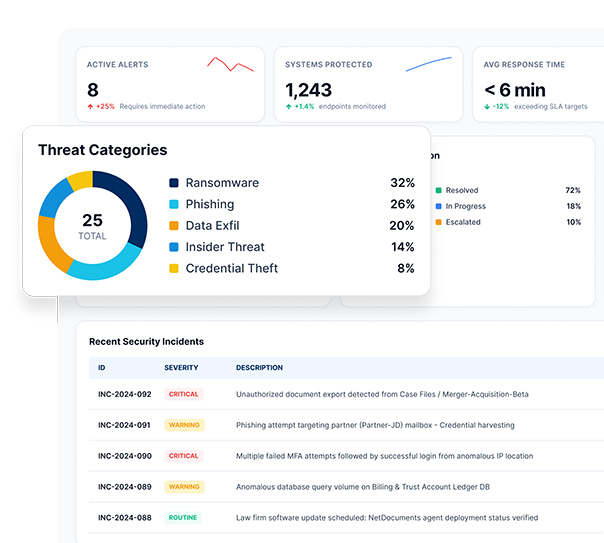This screenshot has width=604, height=543.
Task: Click the Data Exfil orange legend swatch
Action: coord(174,226)
